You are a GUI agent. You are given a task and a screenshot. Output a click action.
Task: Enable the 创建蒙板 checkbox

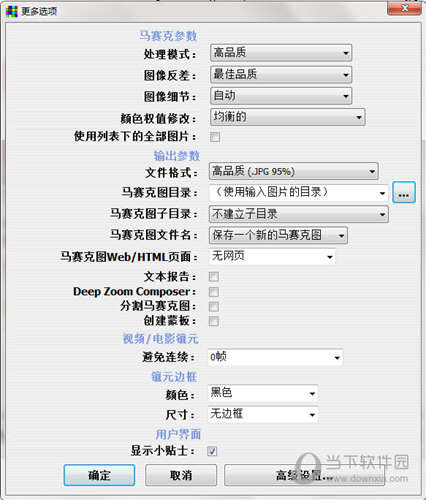click(x=214, y=321)
